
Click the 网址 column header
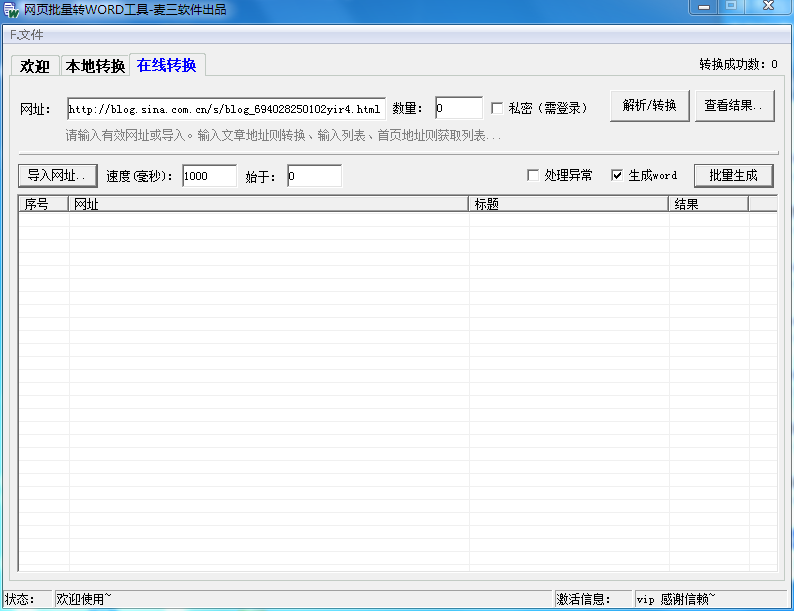(268, 204)
